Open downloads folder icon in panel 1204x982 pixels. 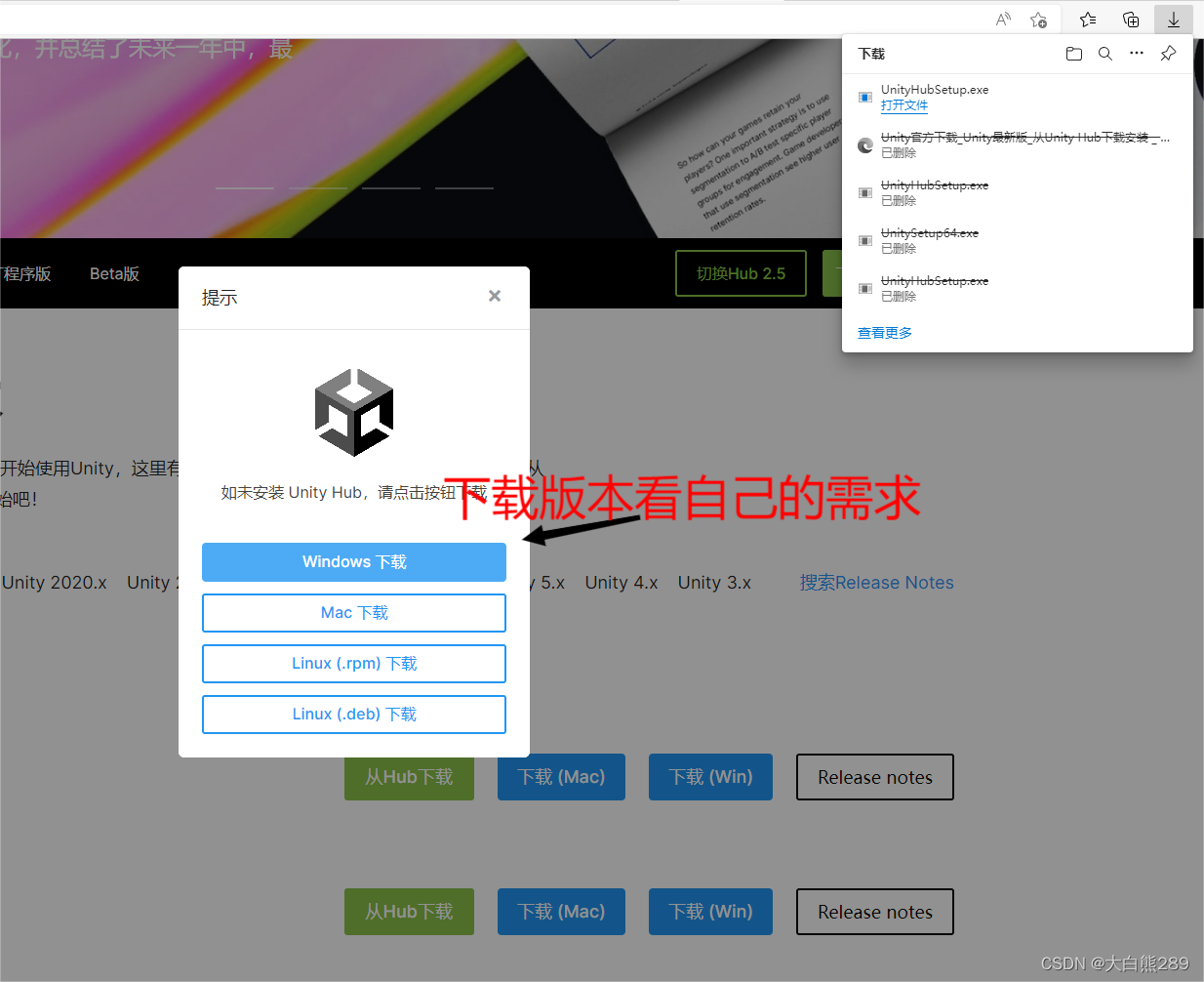coord(1074,54)
